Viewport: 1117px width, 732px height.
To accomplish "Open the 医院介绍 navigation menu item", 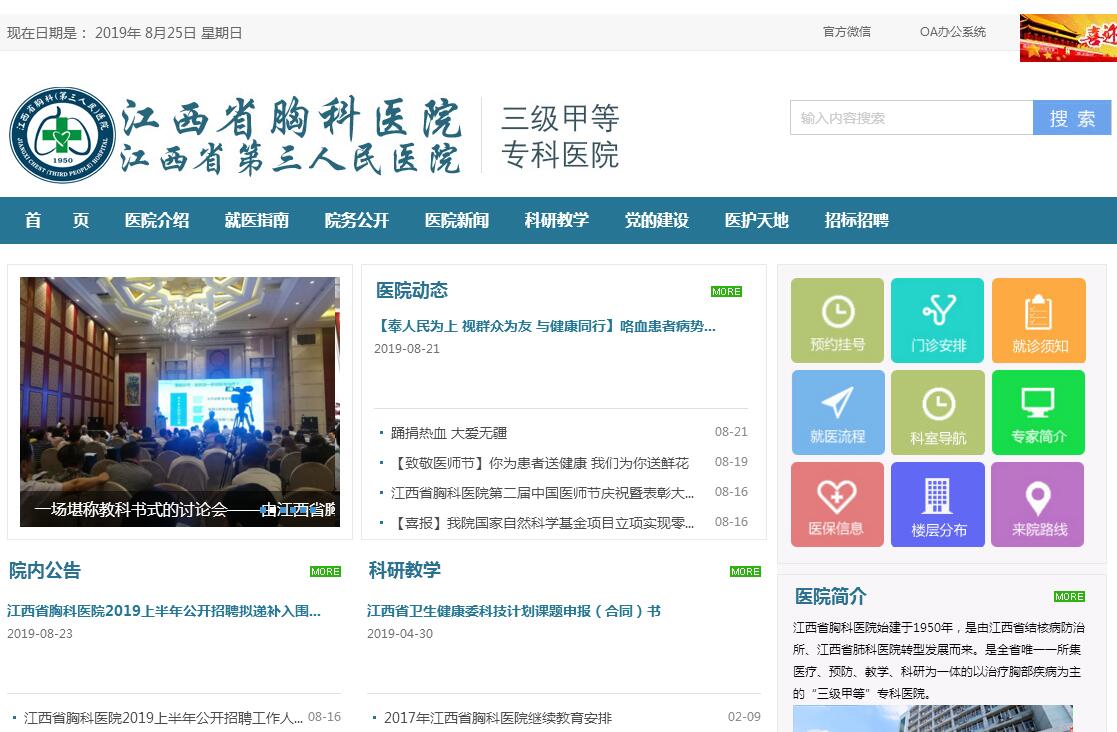I will (157, 220).
